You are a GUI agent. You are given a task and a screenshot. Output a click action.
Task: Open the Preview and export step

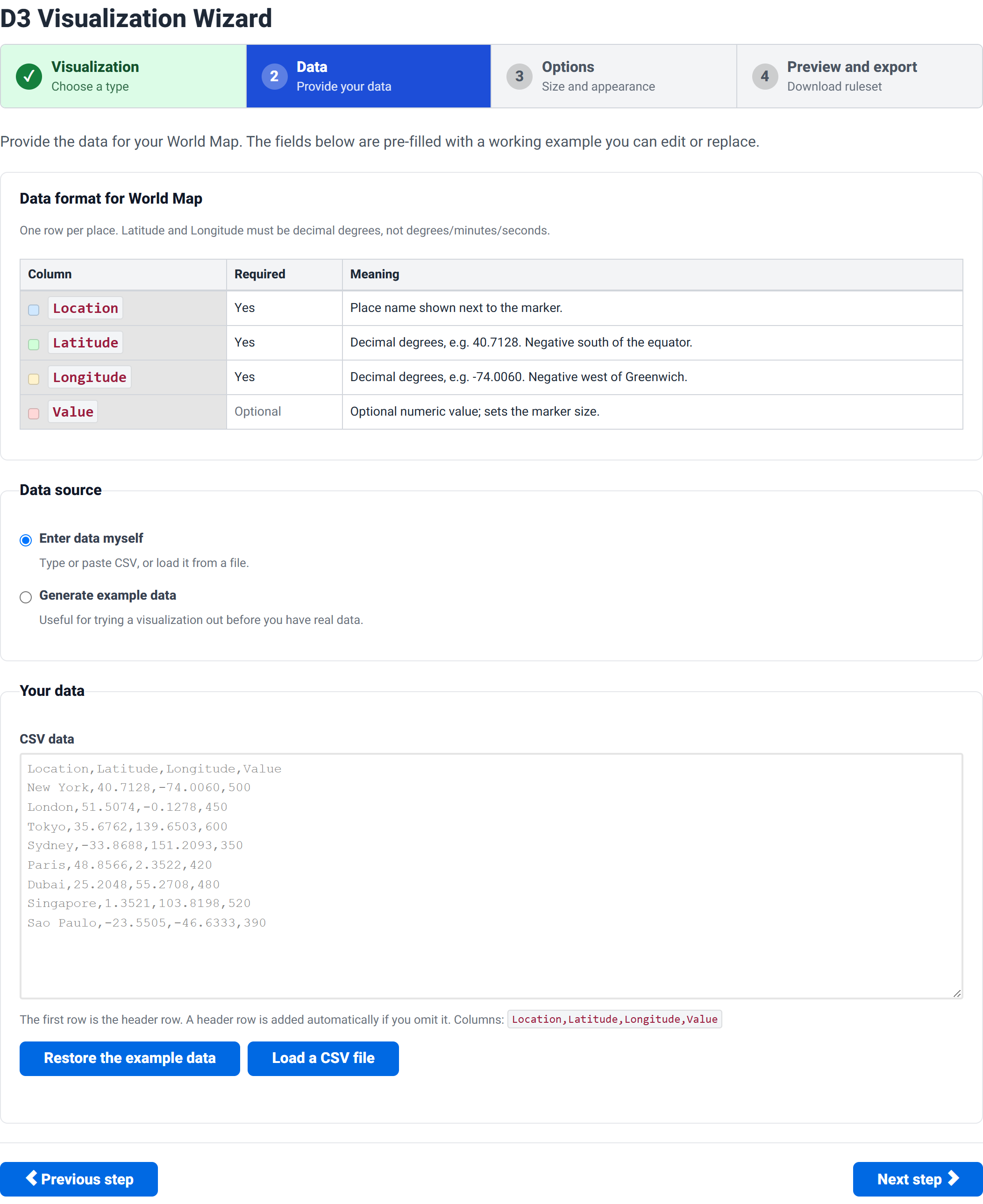pos(859,77)
